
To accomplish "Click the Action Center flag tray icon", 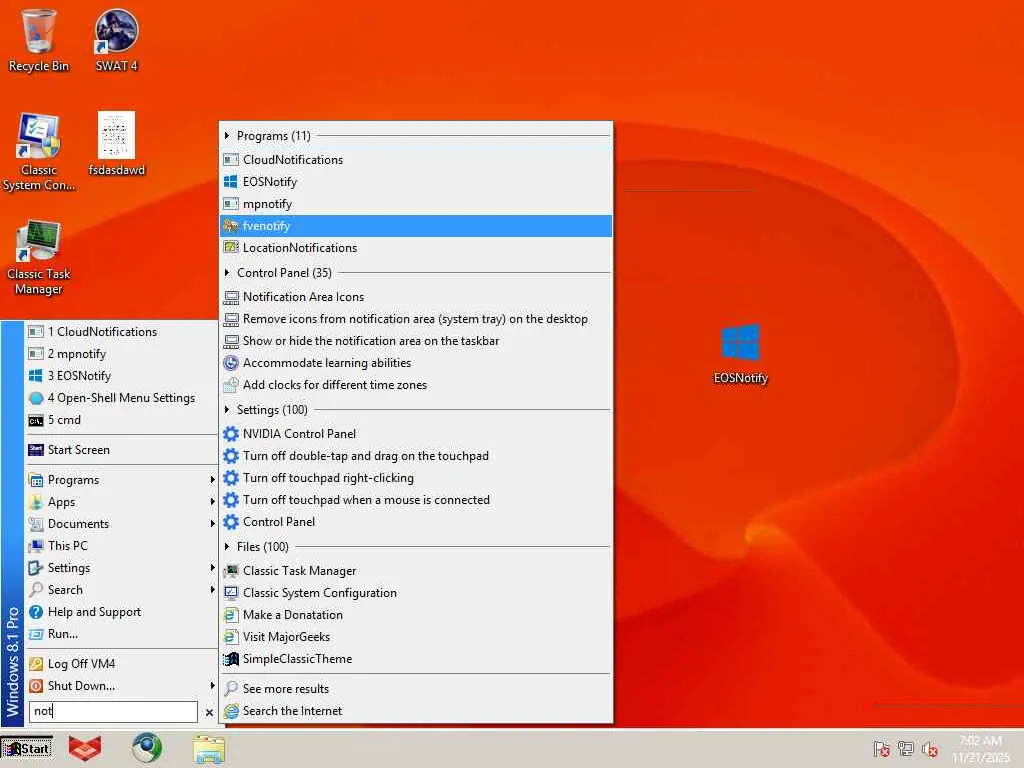I will point(881,749).
